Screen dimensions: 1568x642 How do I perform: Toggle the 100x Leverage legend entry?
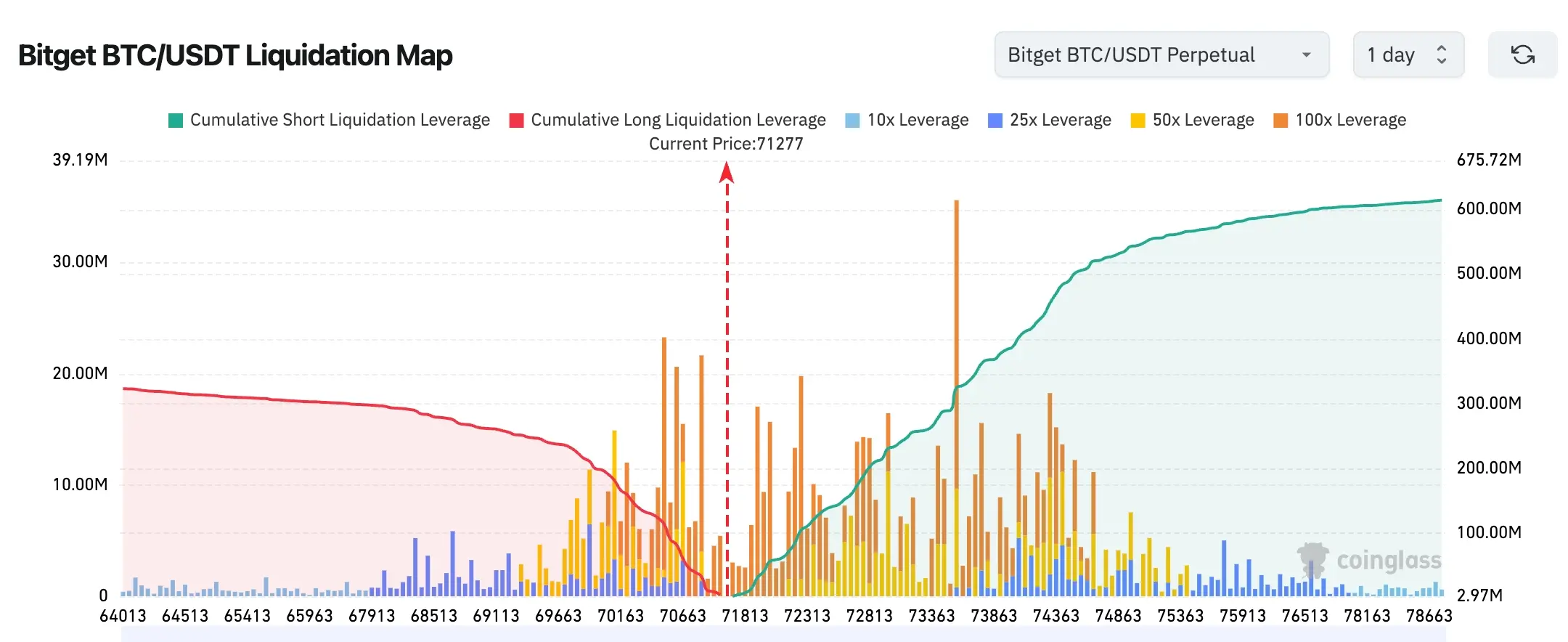1340,120
